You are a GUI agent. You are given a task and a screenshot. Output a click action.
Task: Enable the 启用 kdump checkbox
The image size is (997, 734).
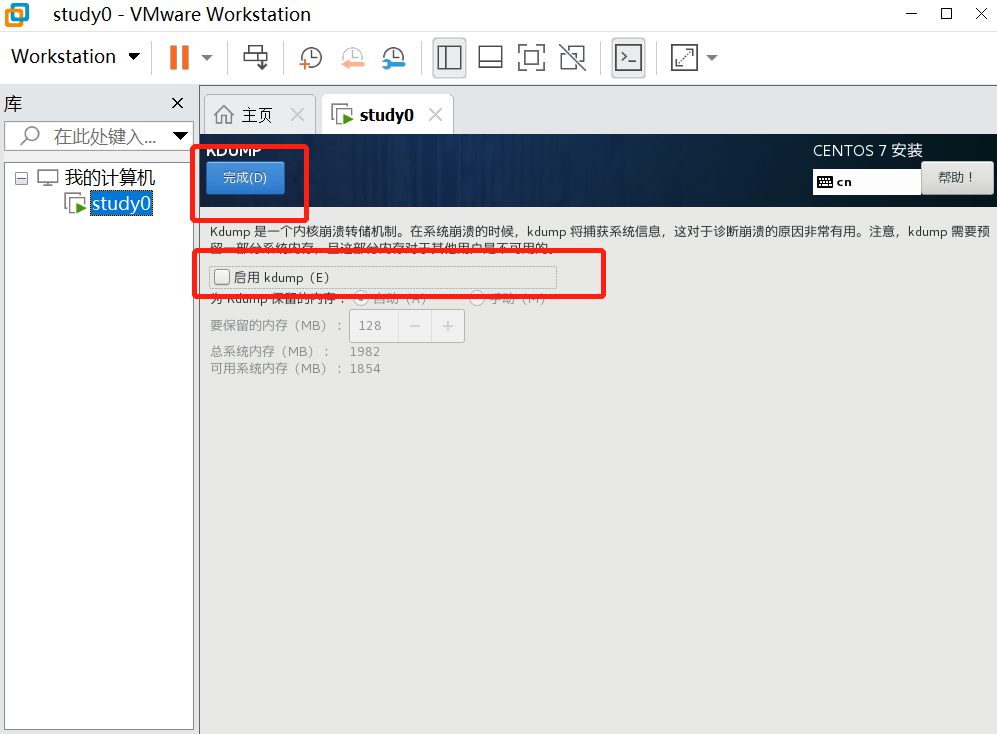click(x=222, y=277)
